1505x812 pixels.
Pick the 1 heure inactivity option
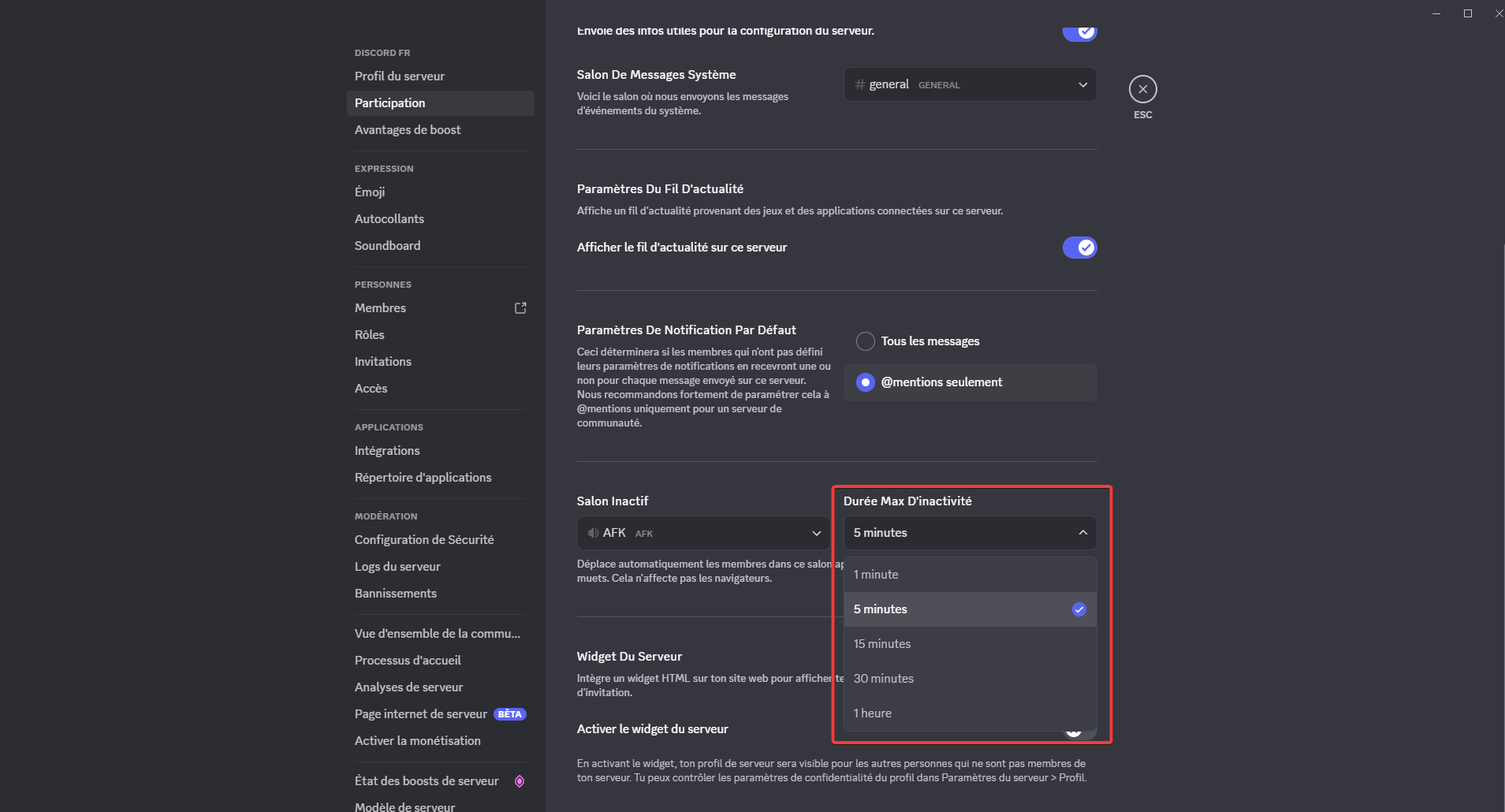point(873,713)
